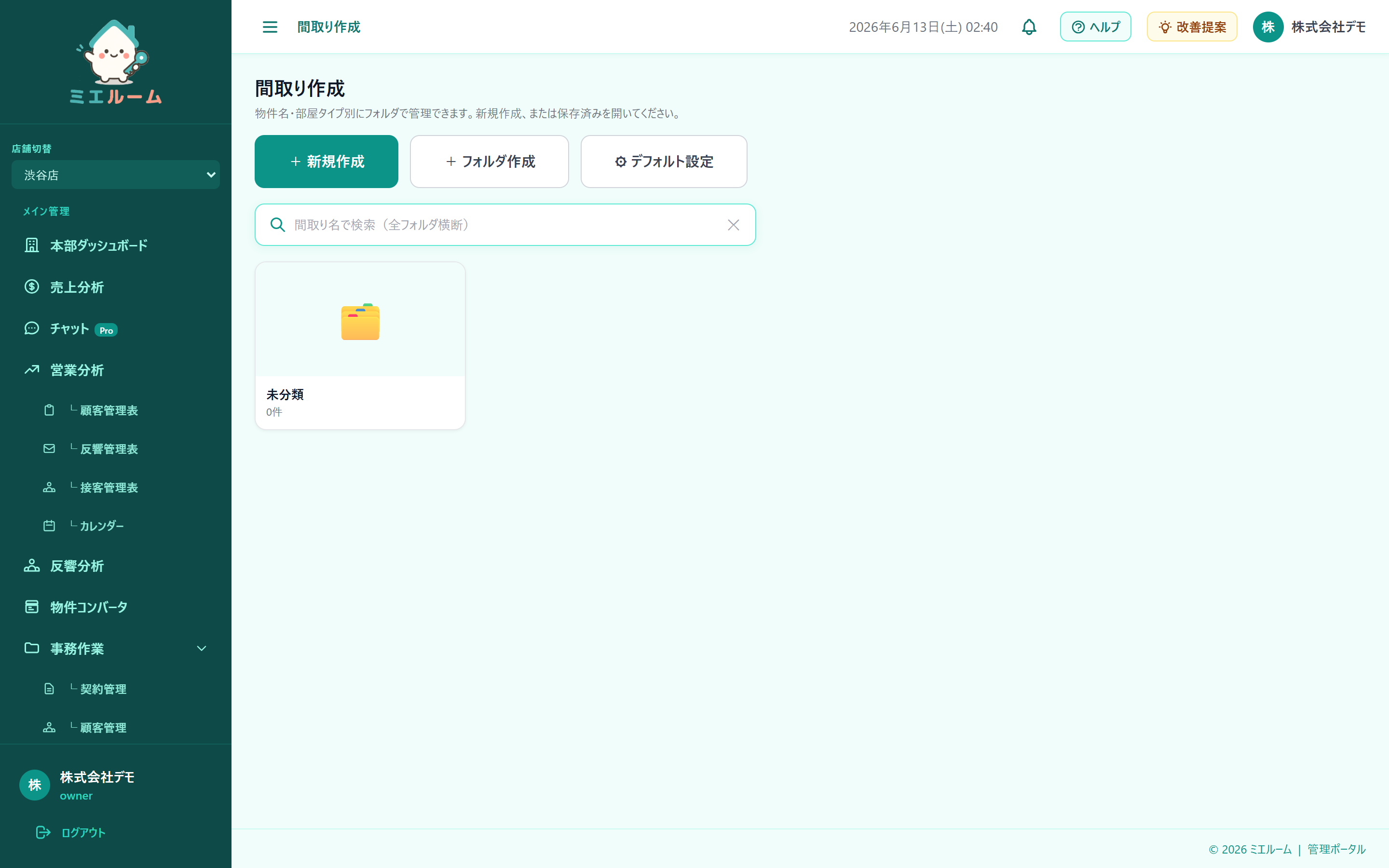The height and width of the screenshot is (868, 1389).
Task: Click the folder icon beside 事務作業
Action: (x=31, y=648)
